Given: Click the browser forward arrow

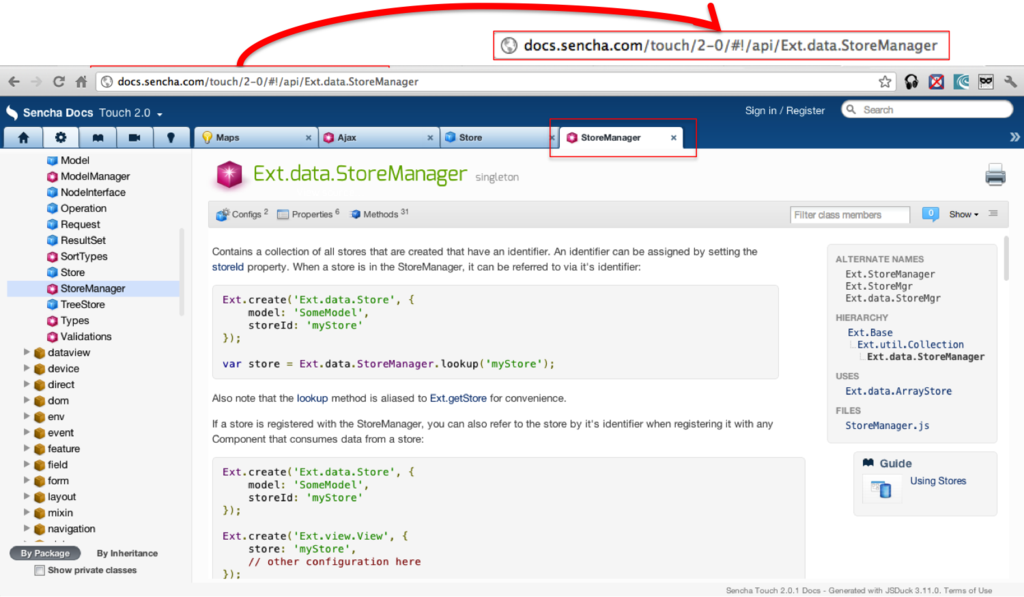Looking at the screenshot, I should click(37, 82).
